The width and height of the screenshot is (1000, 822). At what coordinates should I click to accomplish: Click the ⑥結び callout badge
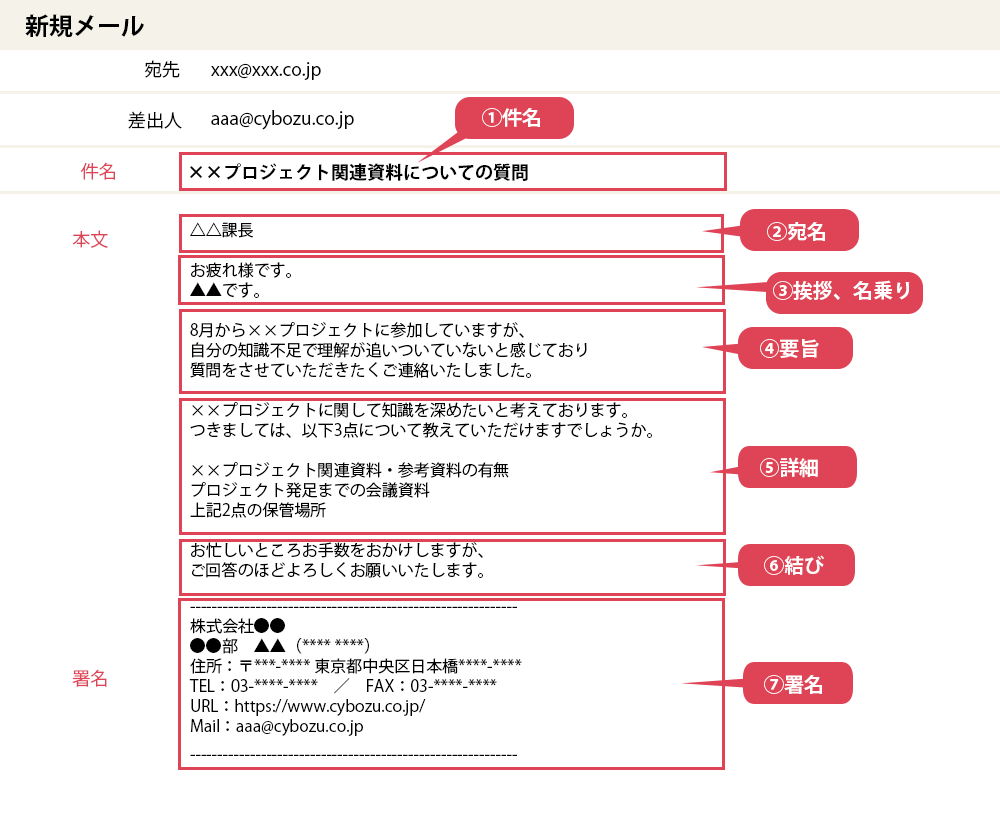tap(799, 564)
